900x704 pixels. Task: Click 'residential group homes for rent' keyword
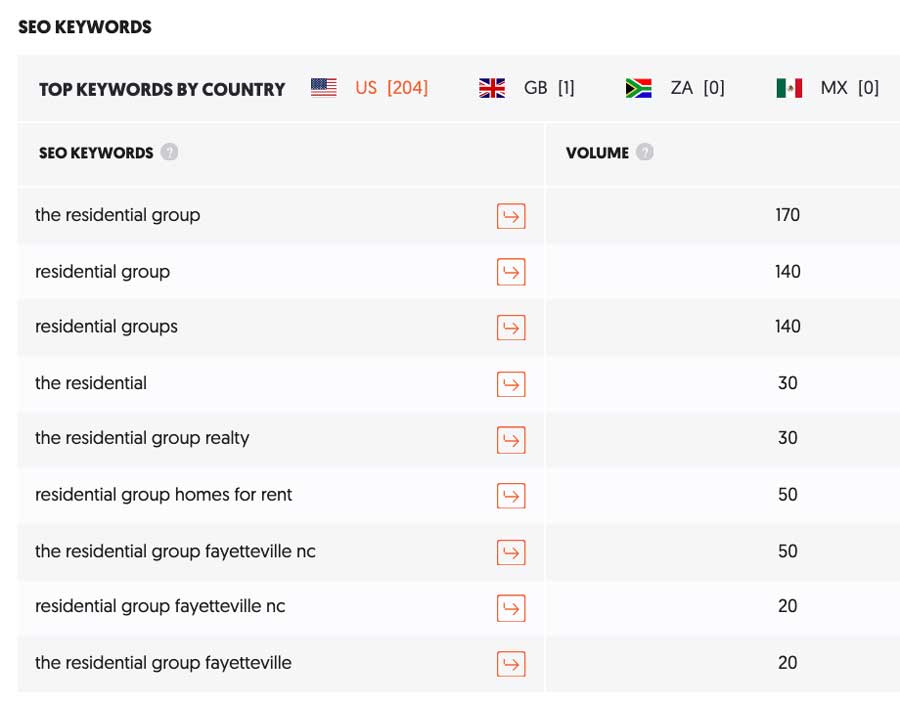click(164, 494)
